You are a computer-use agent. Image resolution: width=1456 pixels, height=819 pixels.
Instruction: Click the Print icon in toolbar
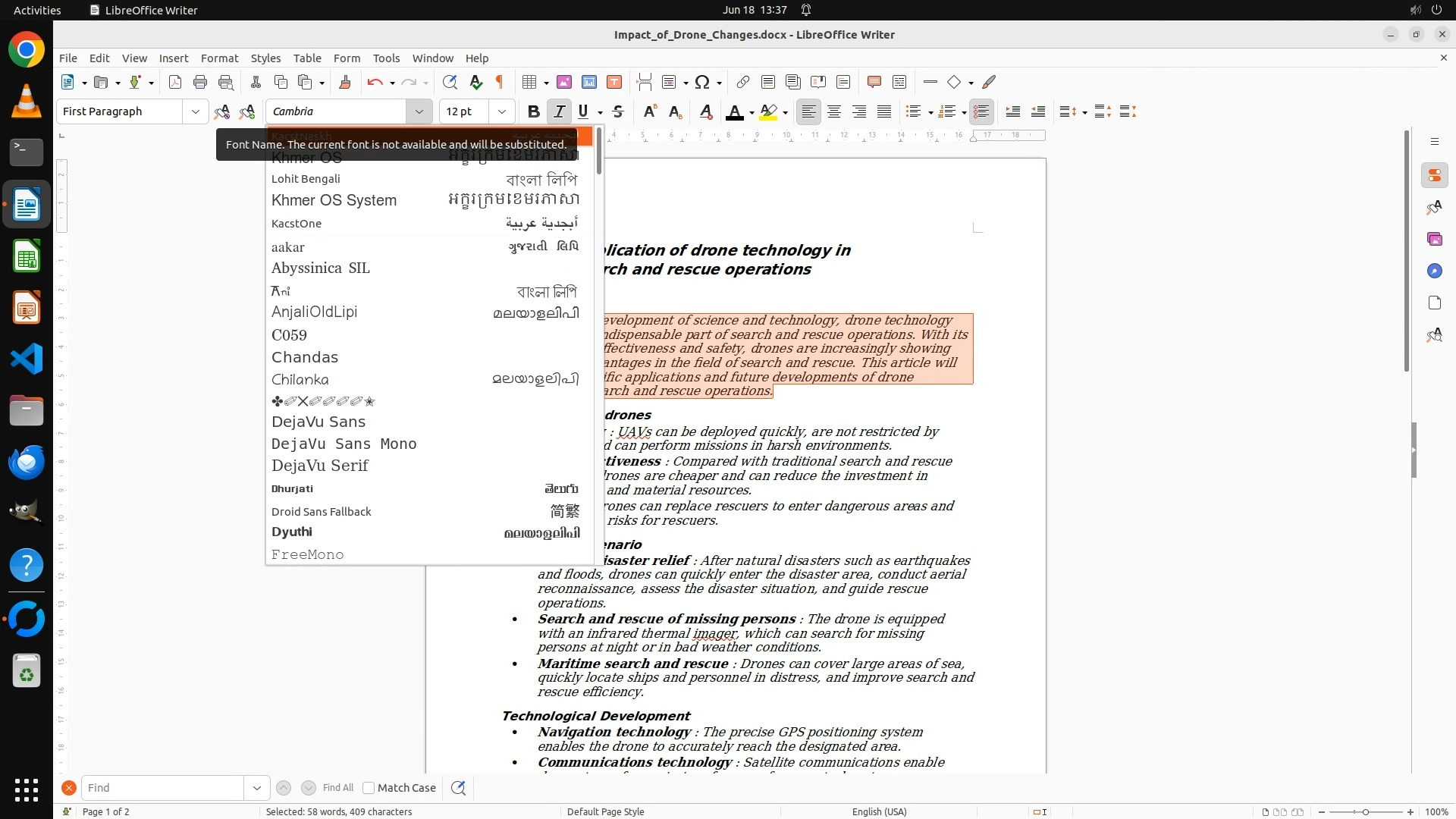point(200,82)
